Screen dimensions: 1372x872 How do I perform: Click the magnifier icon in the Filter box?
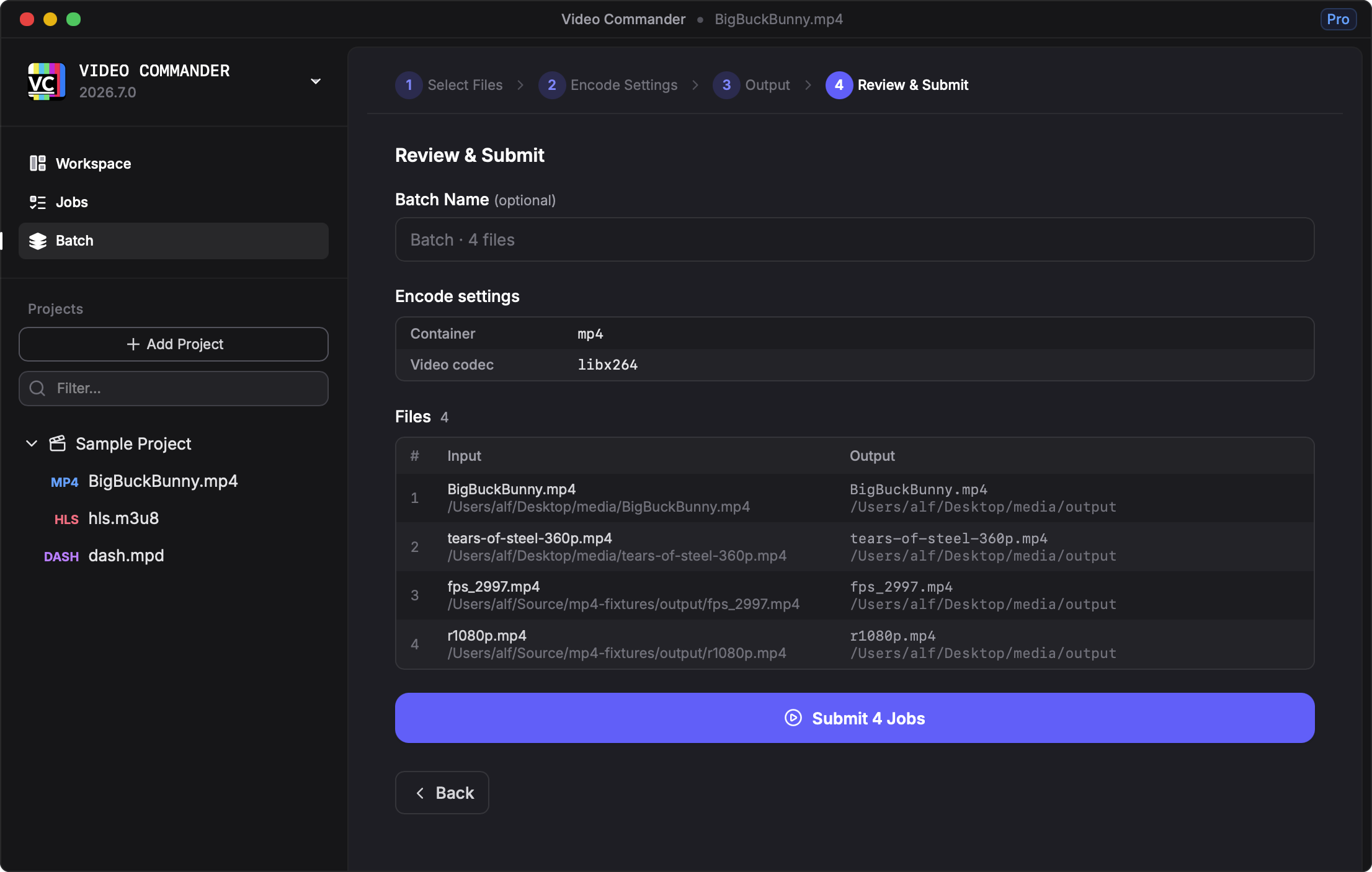(x=38, y=388)
